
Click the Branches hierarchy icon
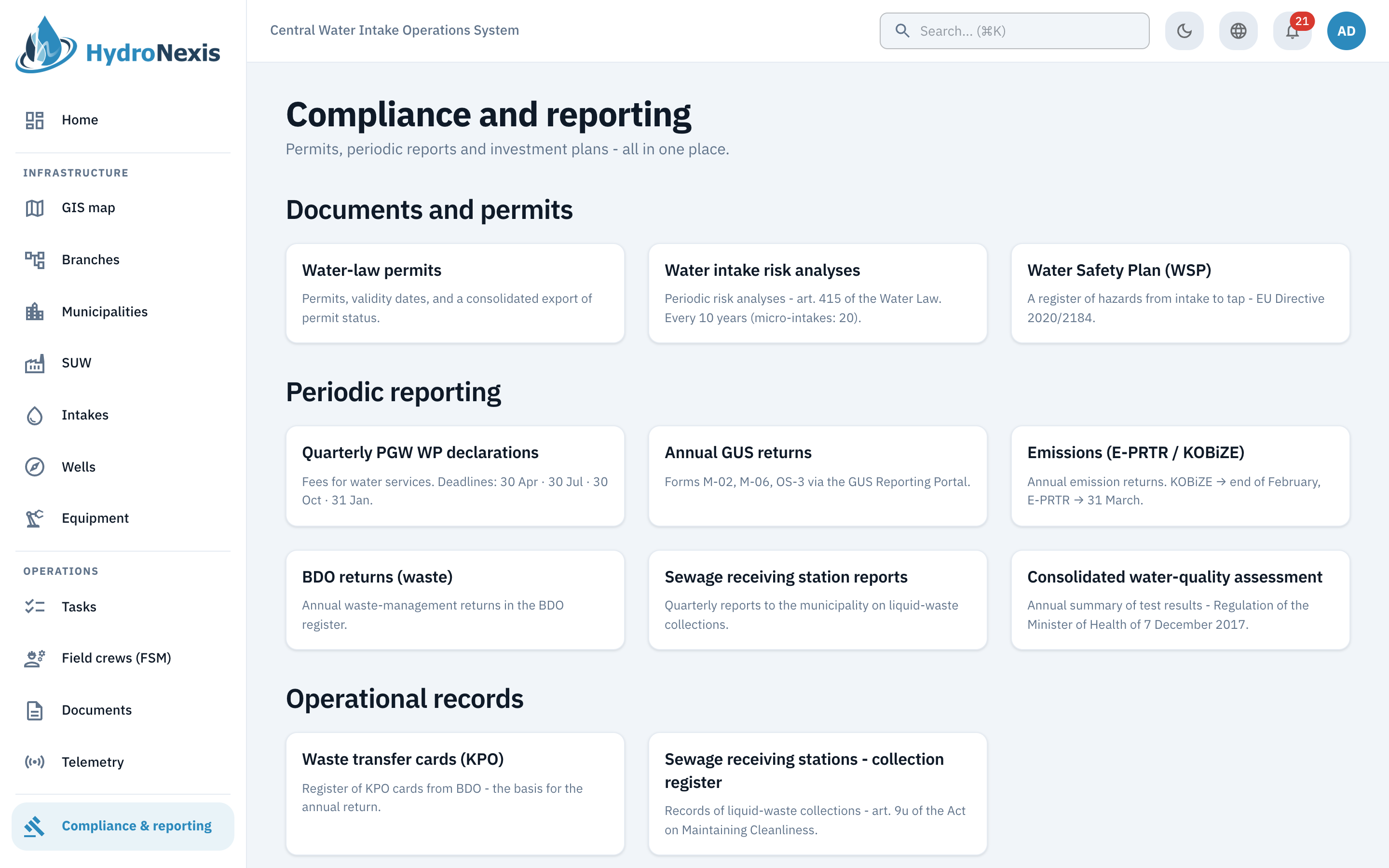pos(34,260)
